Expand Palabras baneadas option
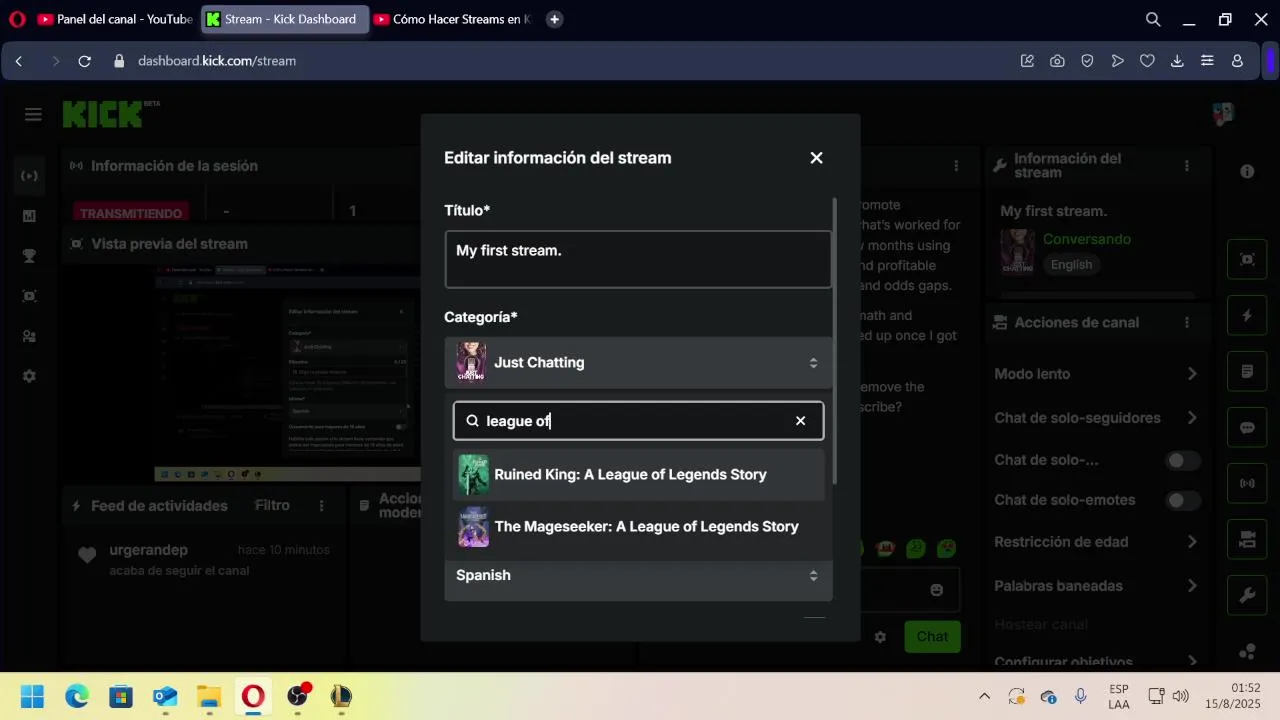The height and width of the screenshot is (720, 1280). [1096, 586]
